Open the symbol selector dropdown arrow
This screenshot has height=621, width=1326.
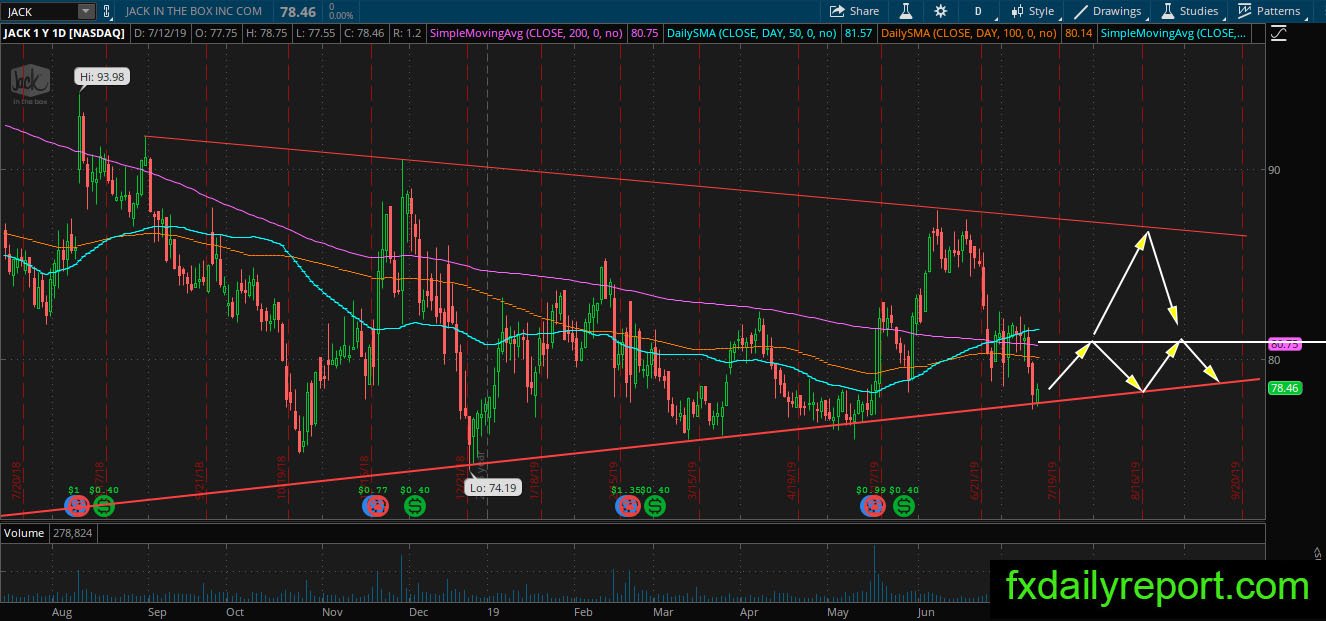pyautogui.click(x=86, y=11)
